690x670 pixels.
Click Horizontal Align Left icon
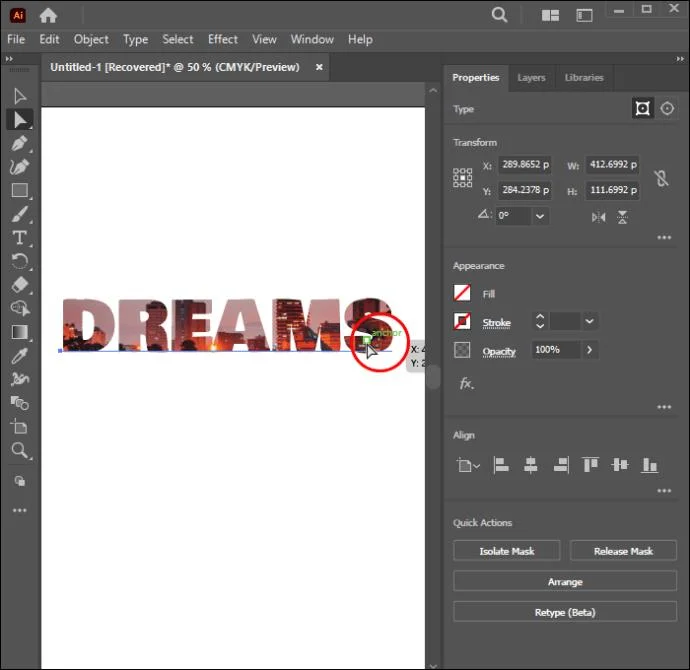(501, 465)
